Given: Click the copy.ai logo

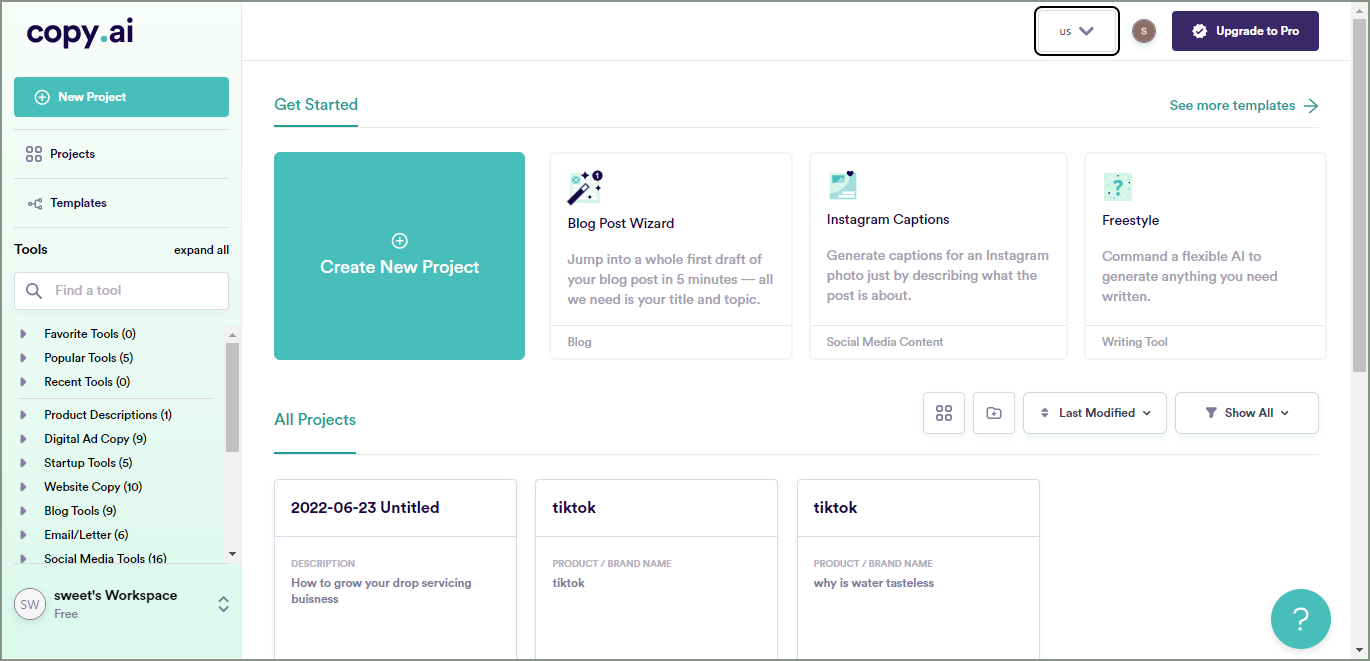Looking at the screenshot, I should click(x=80, y=32).
